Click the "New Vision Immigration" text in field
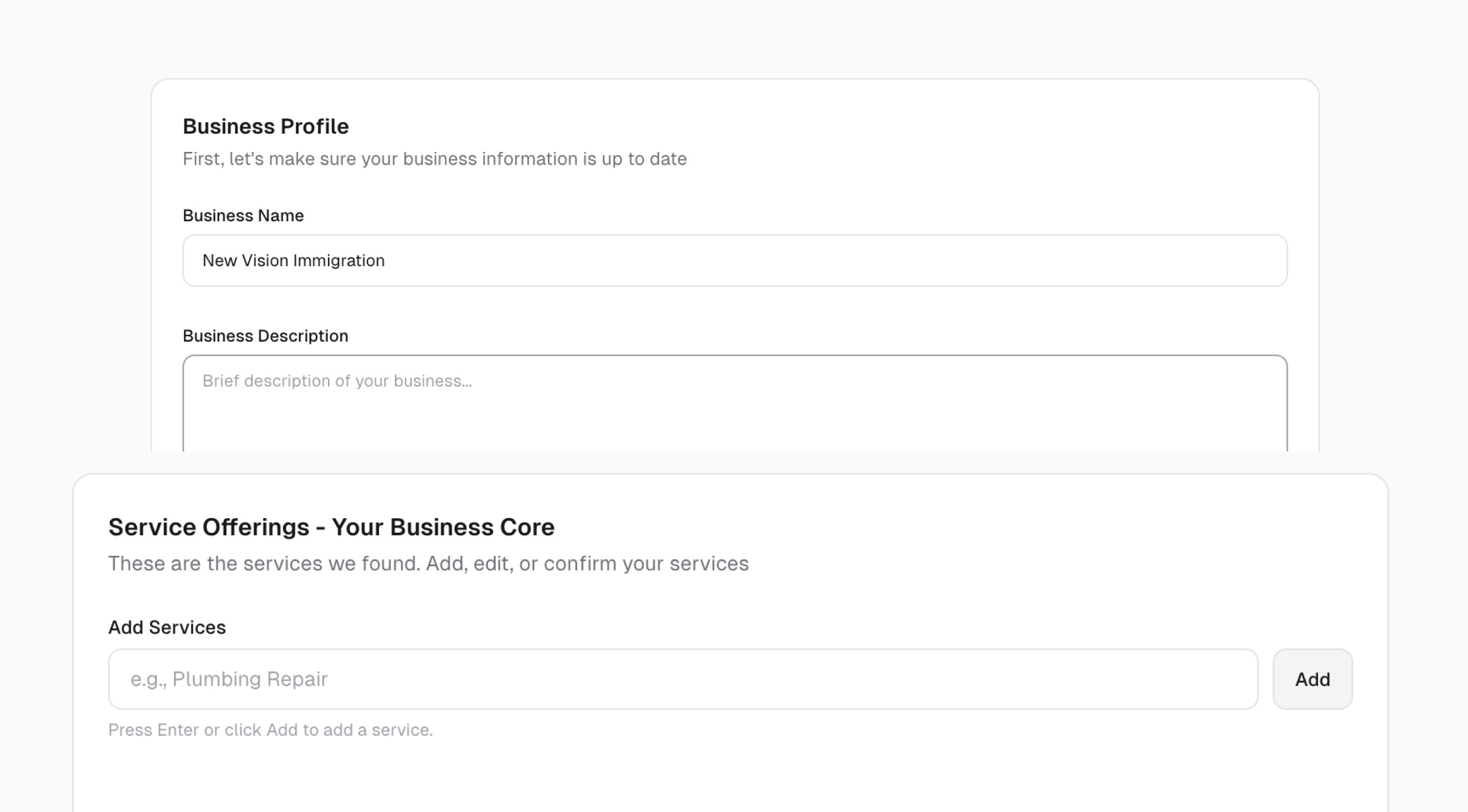The image size is (1468, 812). [293, 260]
